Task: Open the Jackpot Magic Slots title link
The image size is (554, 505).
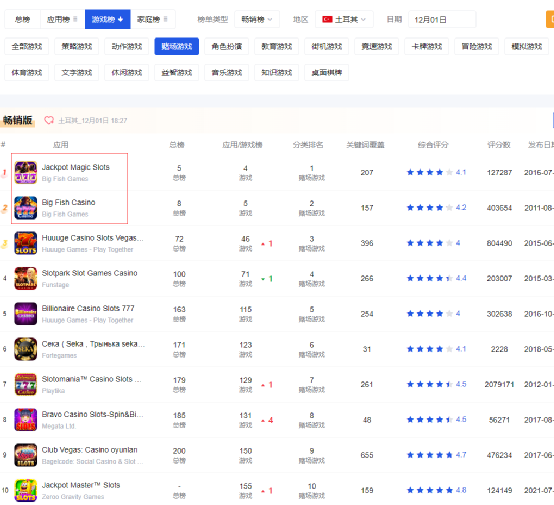Action: tap(76, 167)
